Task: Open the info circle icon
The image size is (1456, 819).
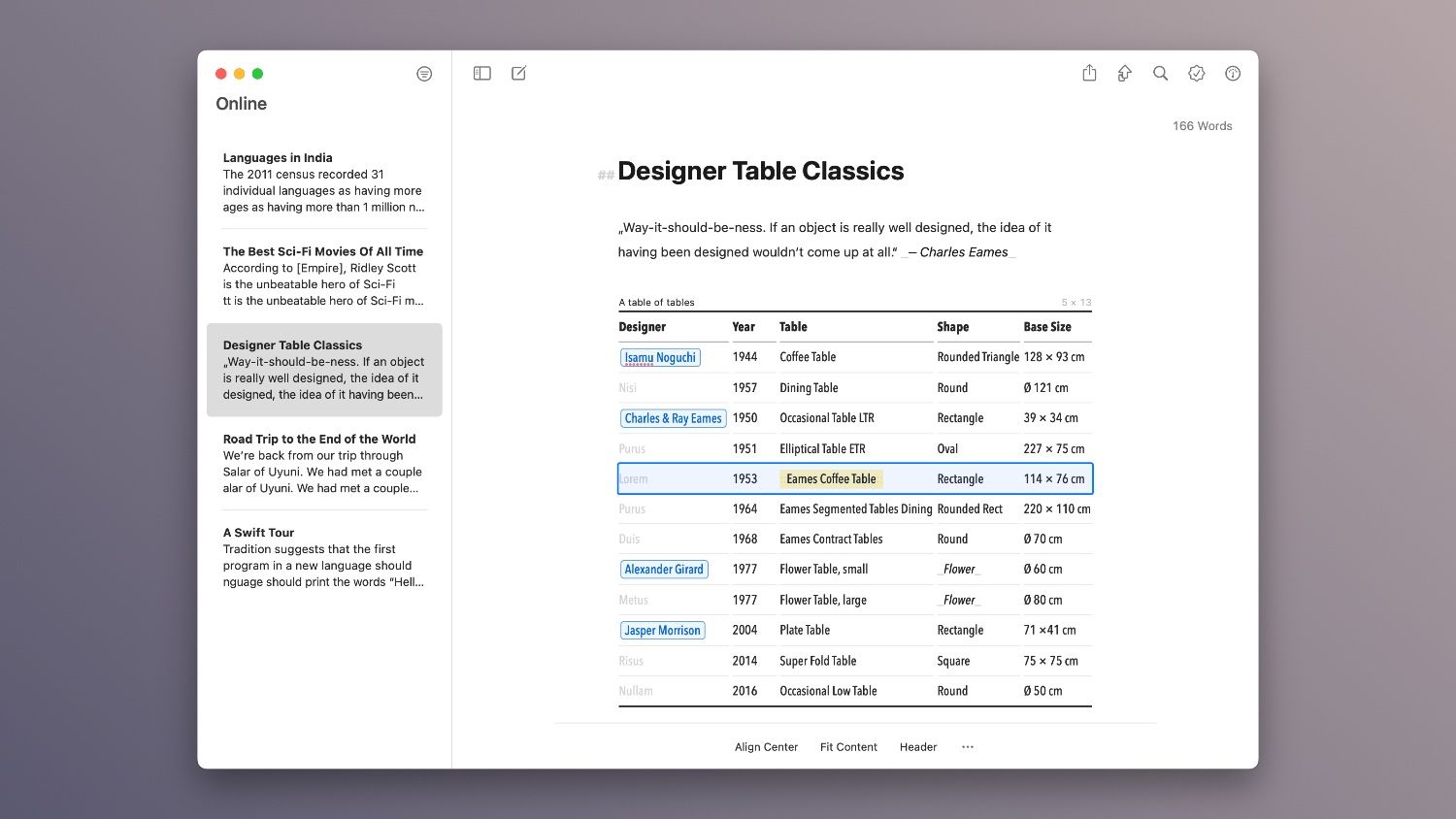Action: click(x=1233, y=74)
